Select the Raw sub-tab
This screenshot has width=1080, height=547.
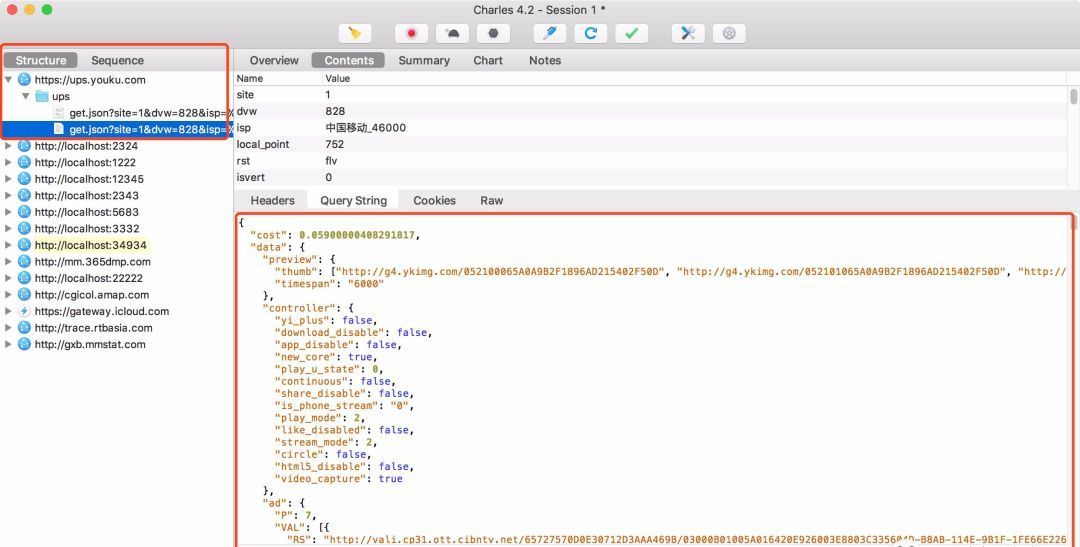tap(492, 200)
